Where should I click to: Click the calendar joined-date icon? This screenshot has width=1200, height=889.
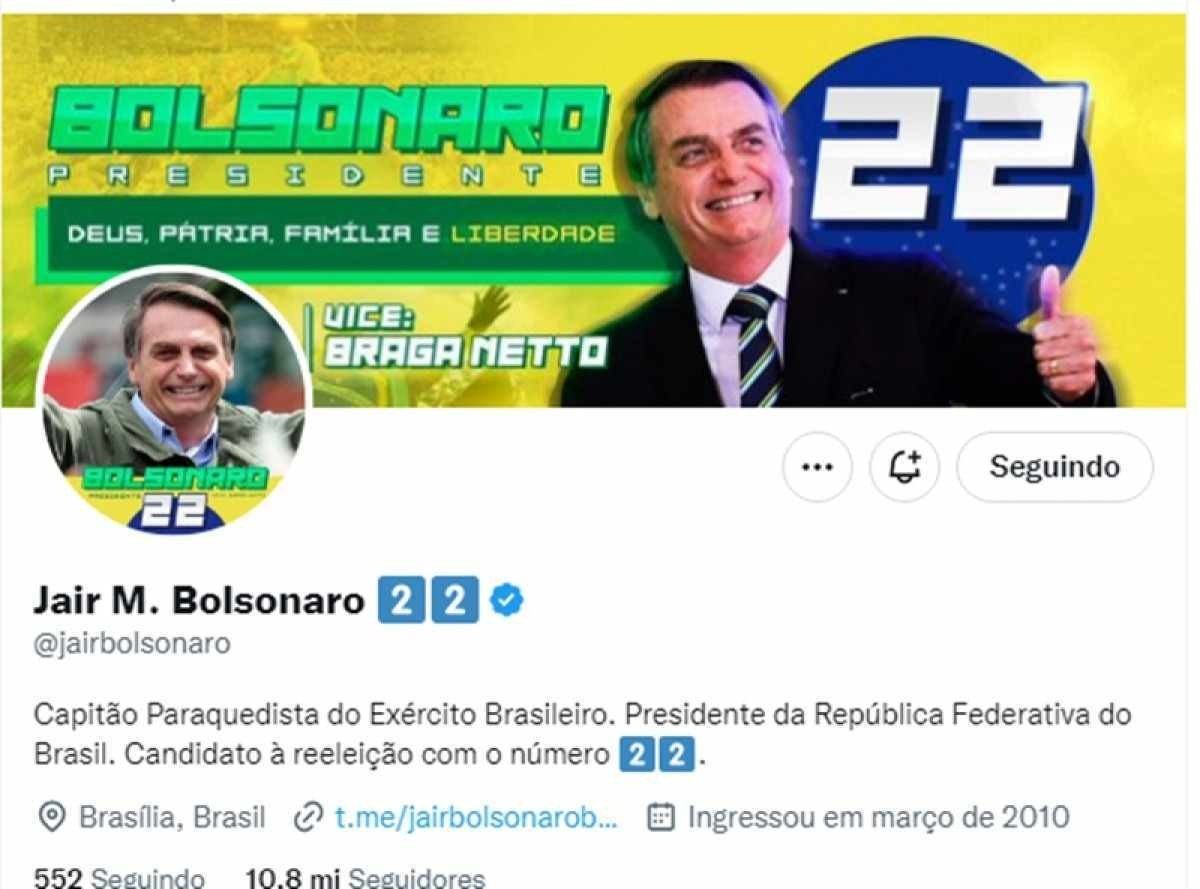(661, 817)
